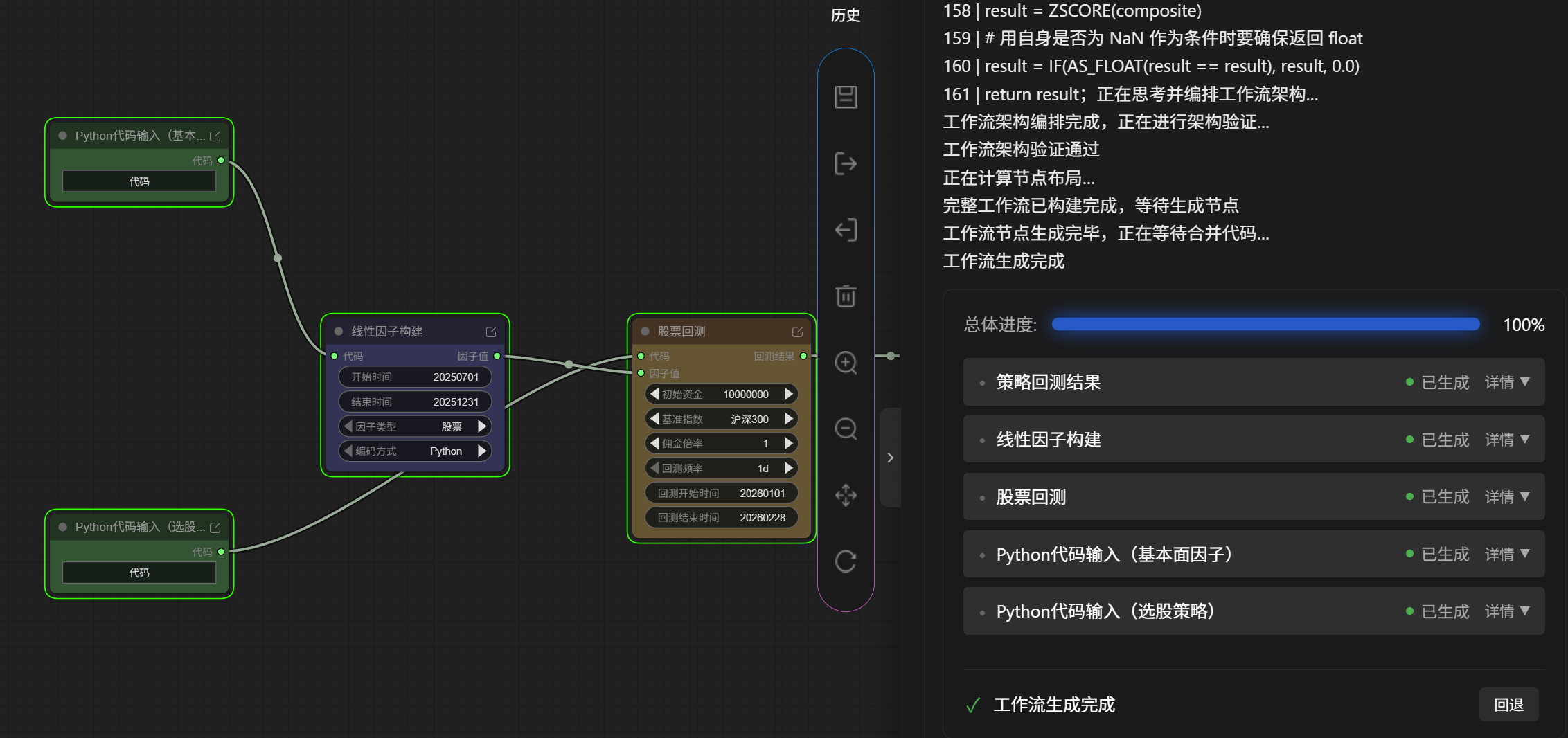Expand 详情 for Python代码输入（选股策略）
Viewport: 1568px width, 738px height.
coord(1507,611)
